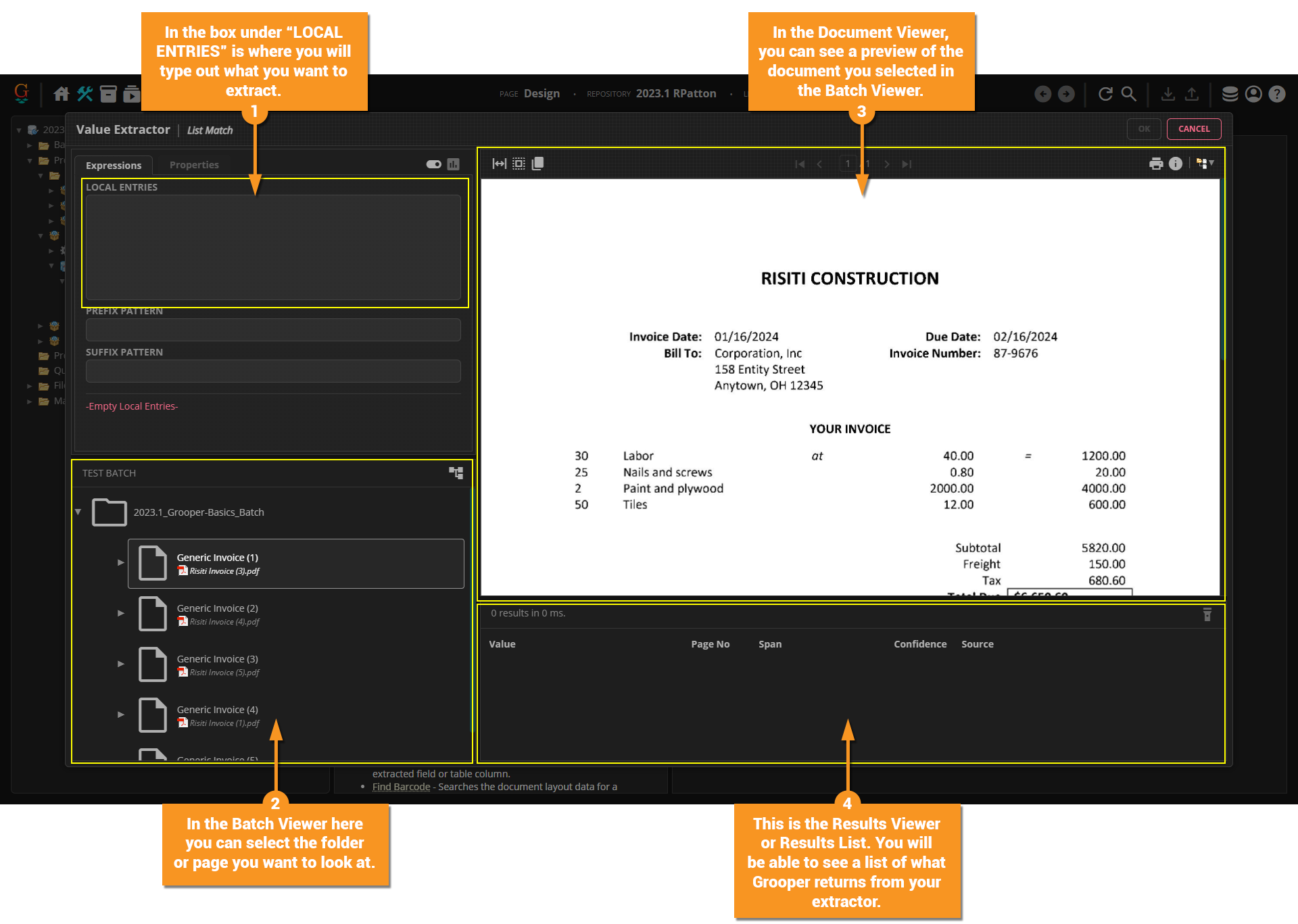Click the fit-to-width icon in Document Viewer
The height and width of the screenshot is (924, 1298).
pos(499,164)
